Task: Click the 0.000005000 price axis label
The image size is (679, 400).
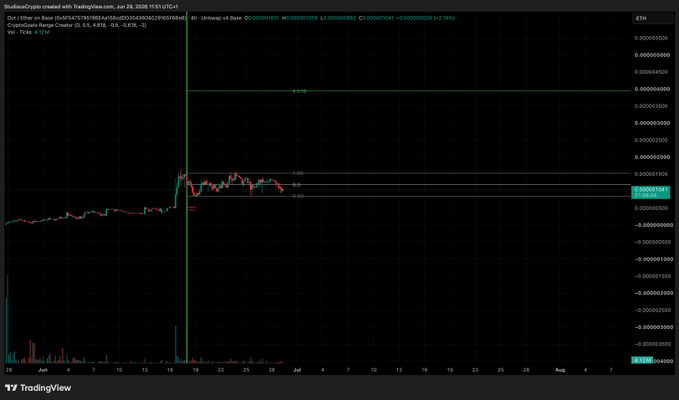Action: tap(651, 55)
